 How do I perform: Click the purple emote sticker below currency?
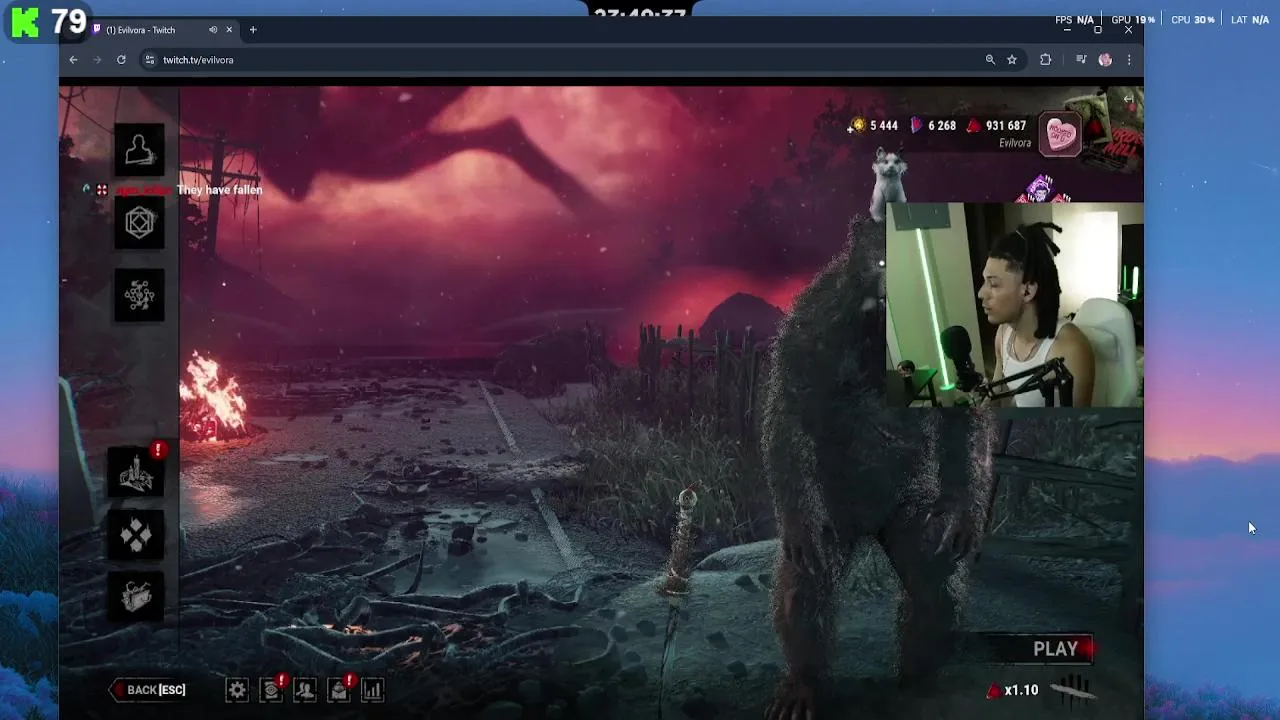pos(1042,189)
